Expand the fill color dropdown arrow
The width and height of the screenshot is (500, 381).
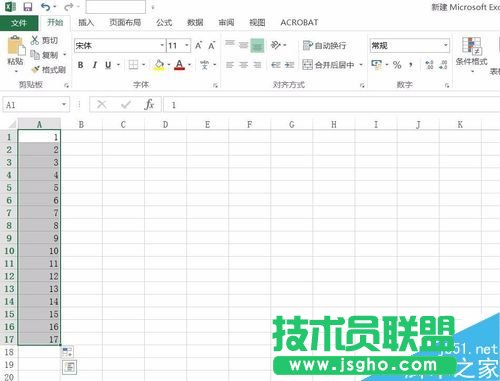(x=169, y=65)
